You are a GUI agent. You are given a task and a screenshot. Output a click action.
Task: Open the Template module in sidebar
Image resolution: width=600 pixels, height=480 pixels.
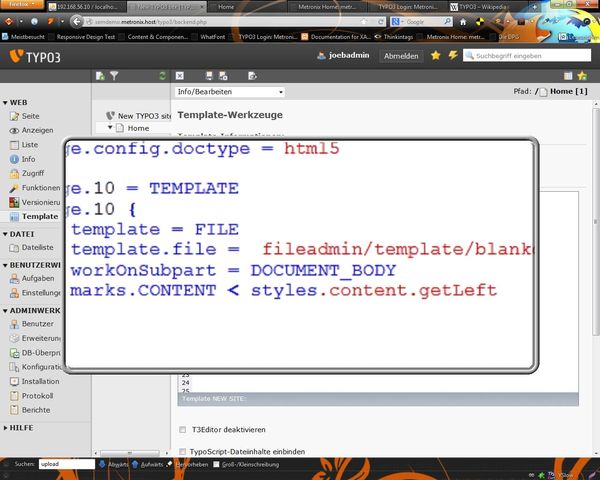tap(38, 216)
